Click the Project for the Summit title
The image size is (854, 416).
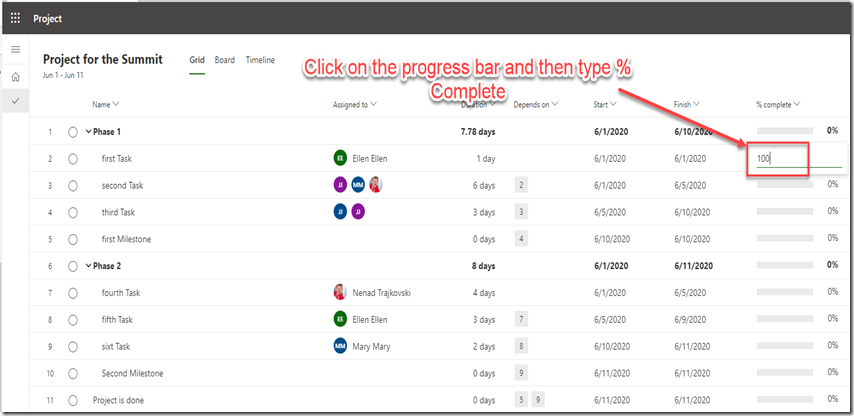(103, 59)
